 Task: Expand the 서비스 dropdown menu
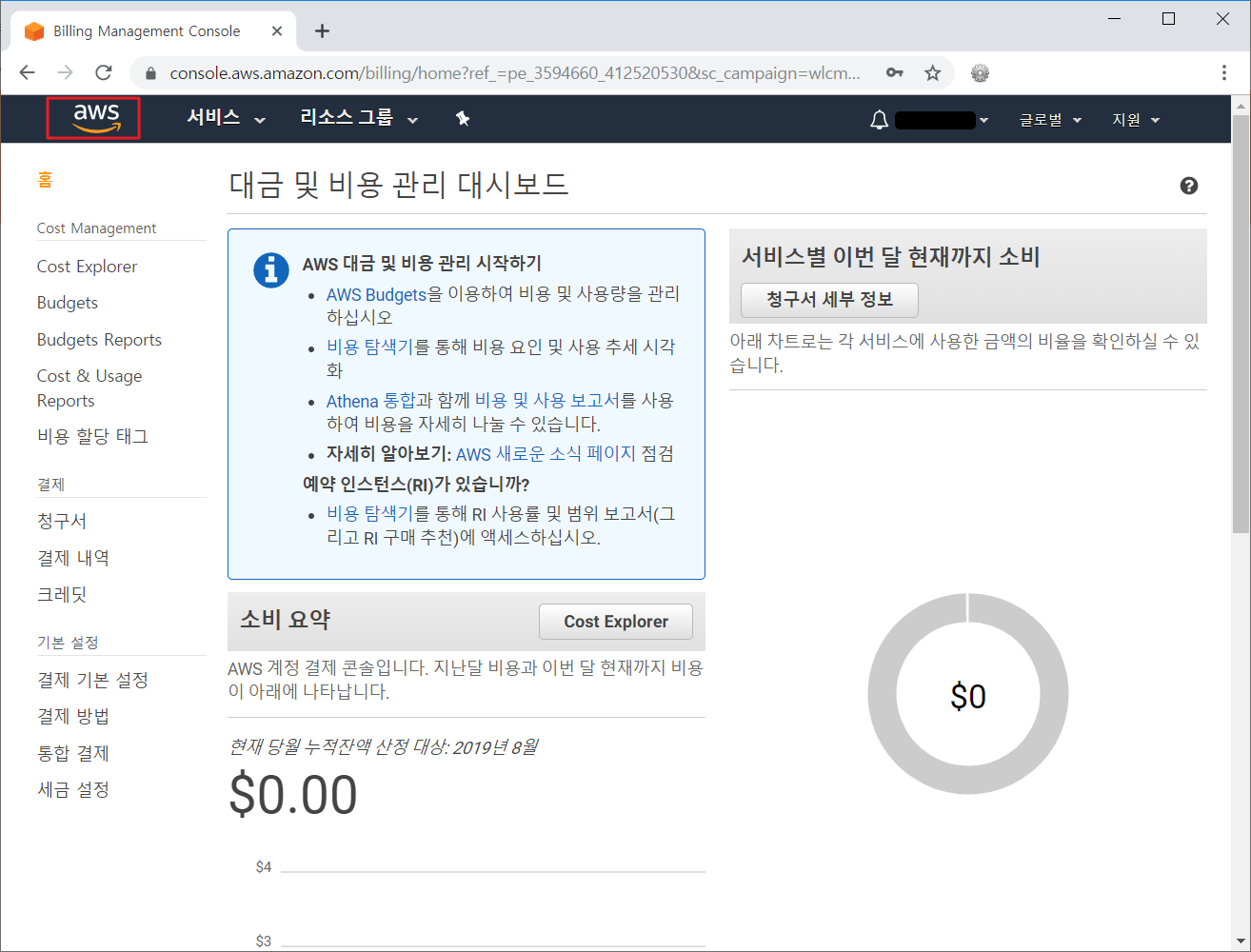coord(226,118)
